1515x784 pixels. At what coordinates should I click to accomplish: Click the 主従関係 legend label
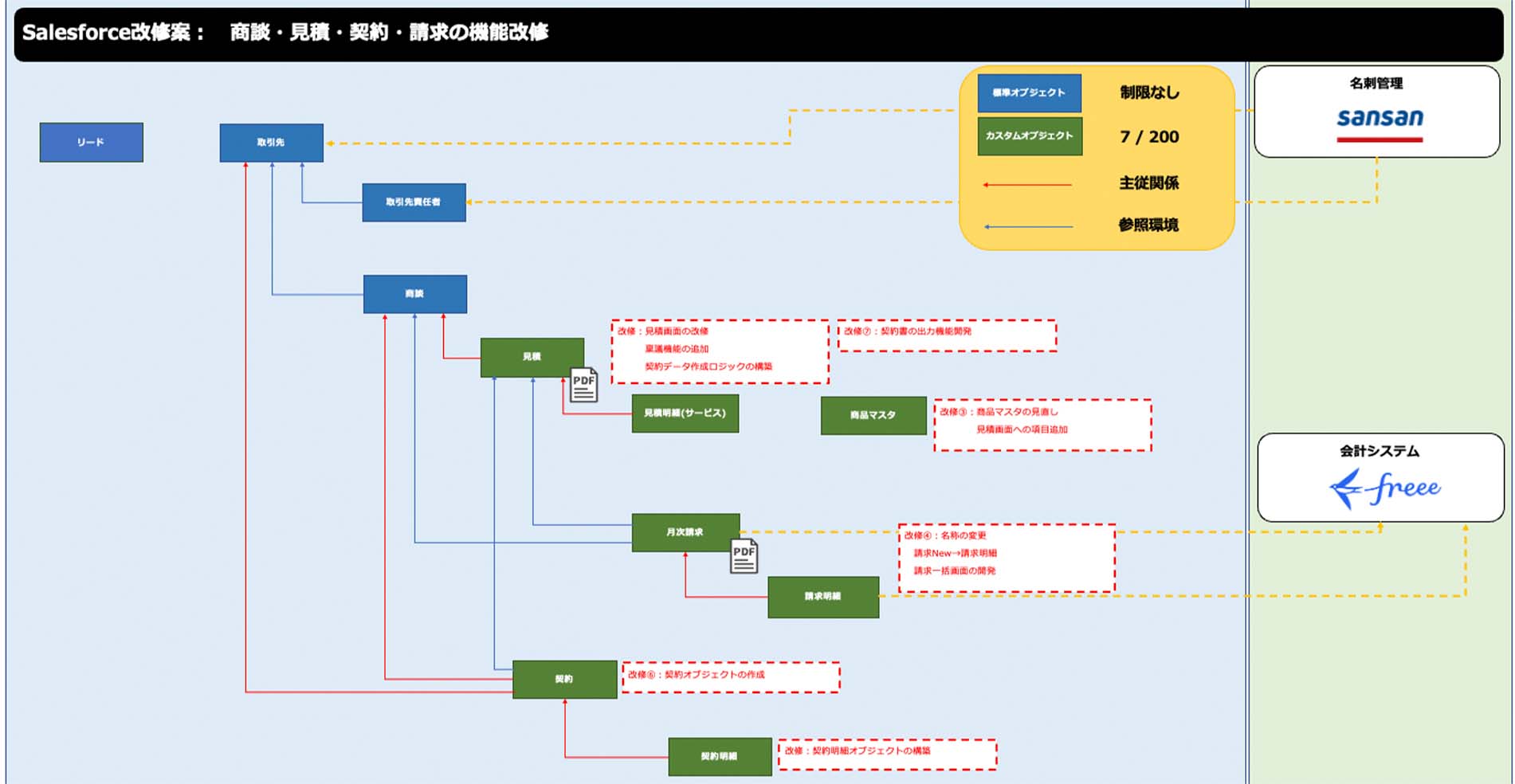(1149, 183)
